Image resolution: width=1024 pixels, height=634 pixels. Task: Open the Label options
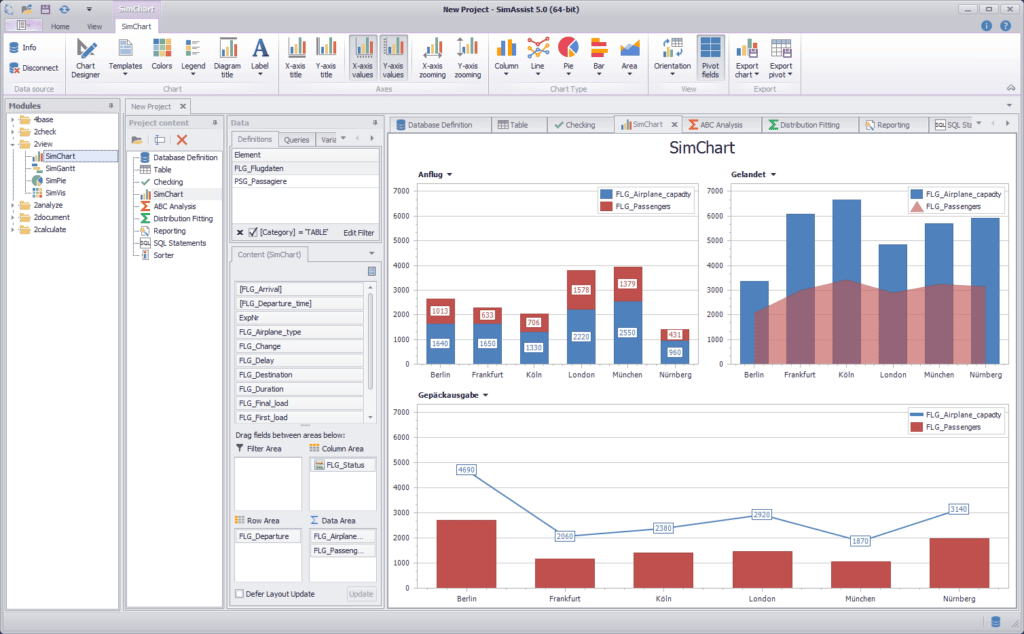260,58
